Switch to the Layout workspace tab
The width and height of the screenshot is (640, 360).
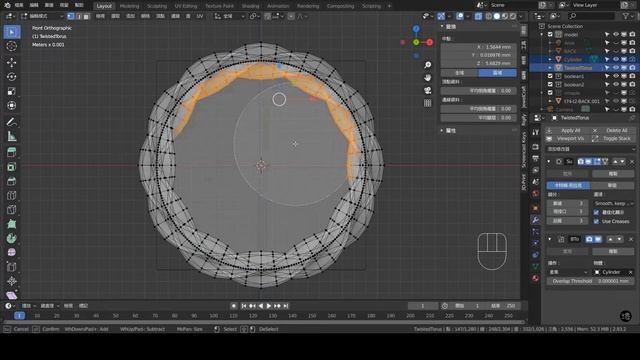point(104,6)
